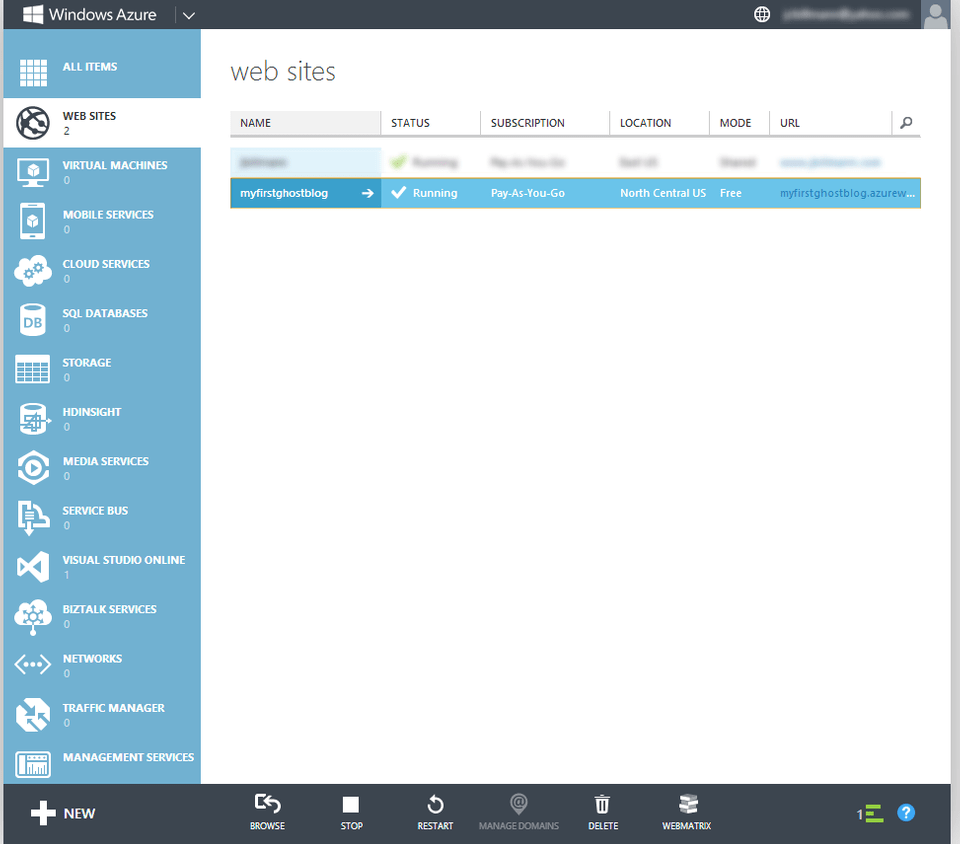The image size is (960, 844).
Task: Open Storage table icon
Action: pyautogui.click(x=32, y=369)
